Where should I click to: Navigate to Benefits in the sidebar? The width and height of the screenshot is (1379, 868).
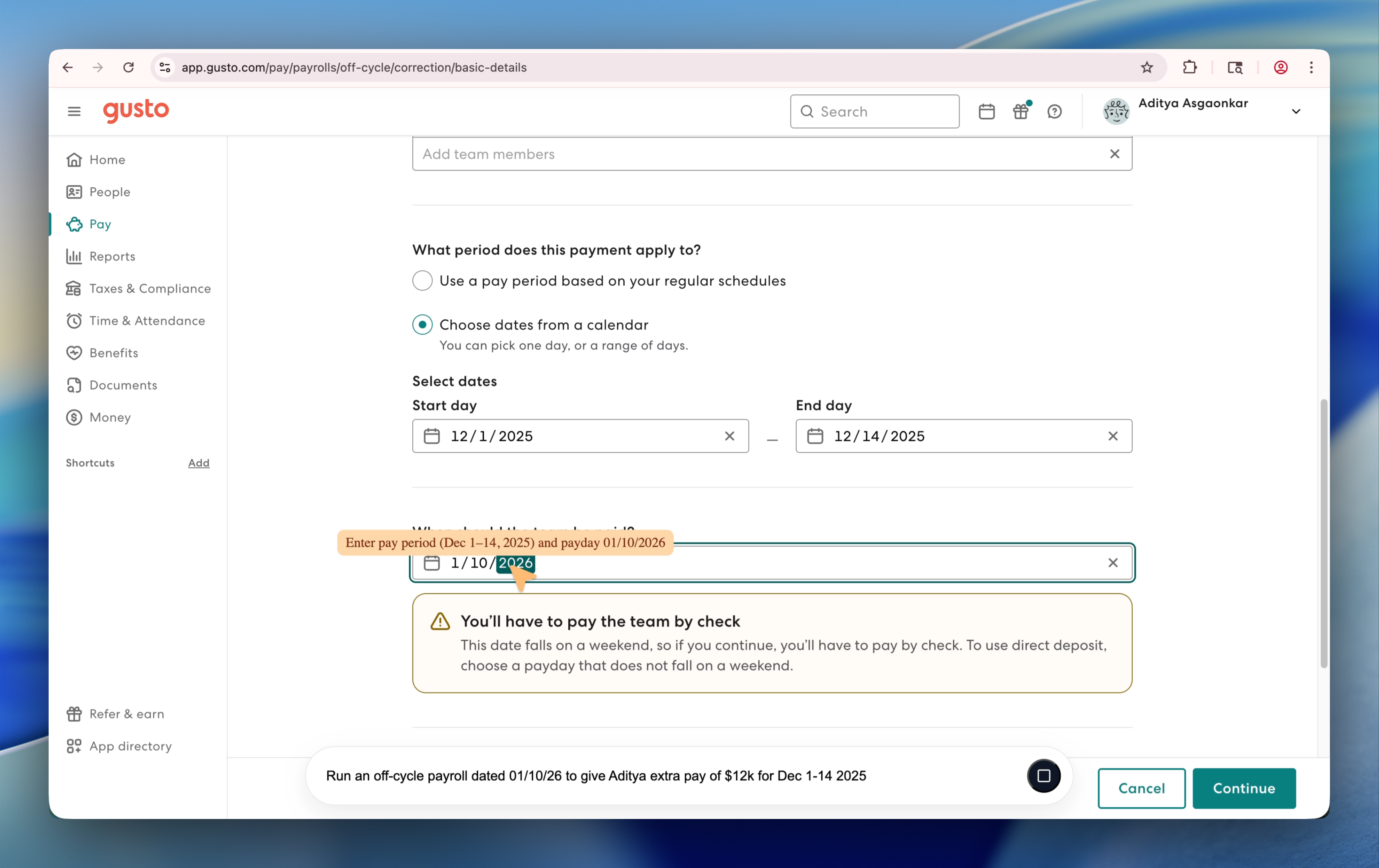click(x=113, y=353)
